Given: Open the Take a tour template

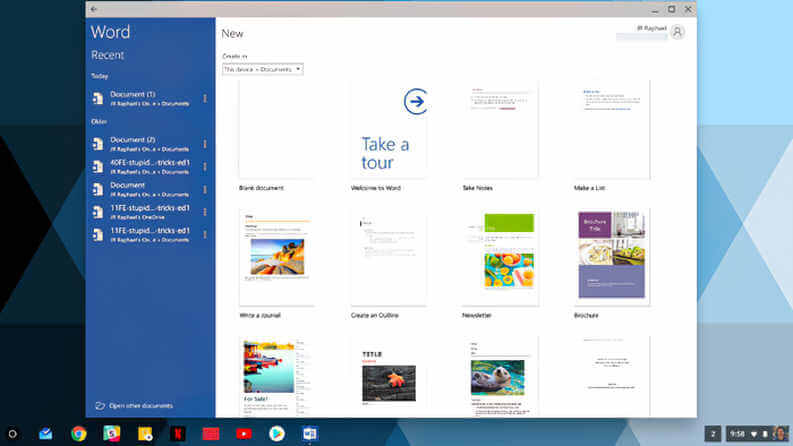Looking at the screenshot, I should 388,130.
